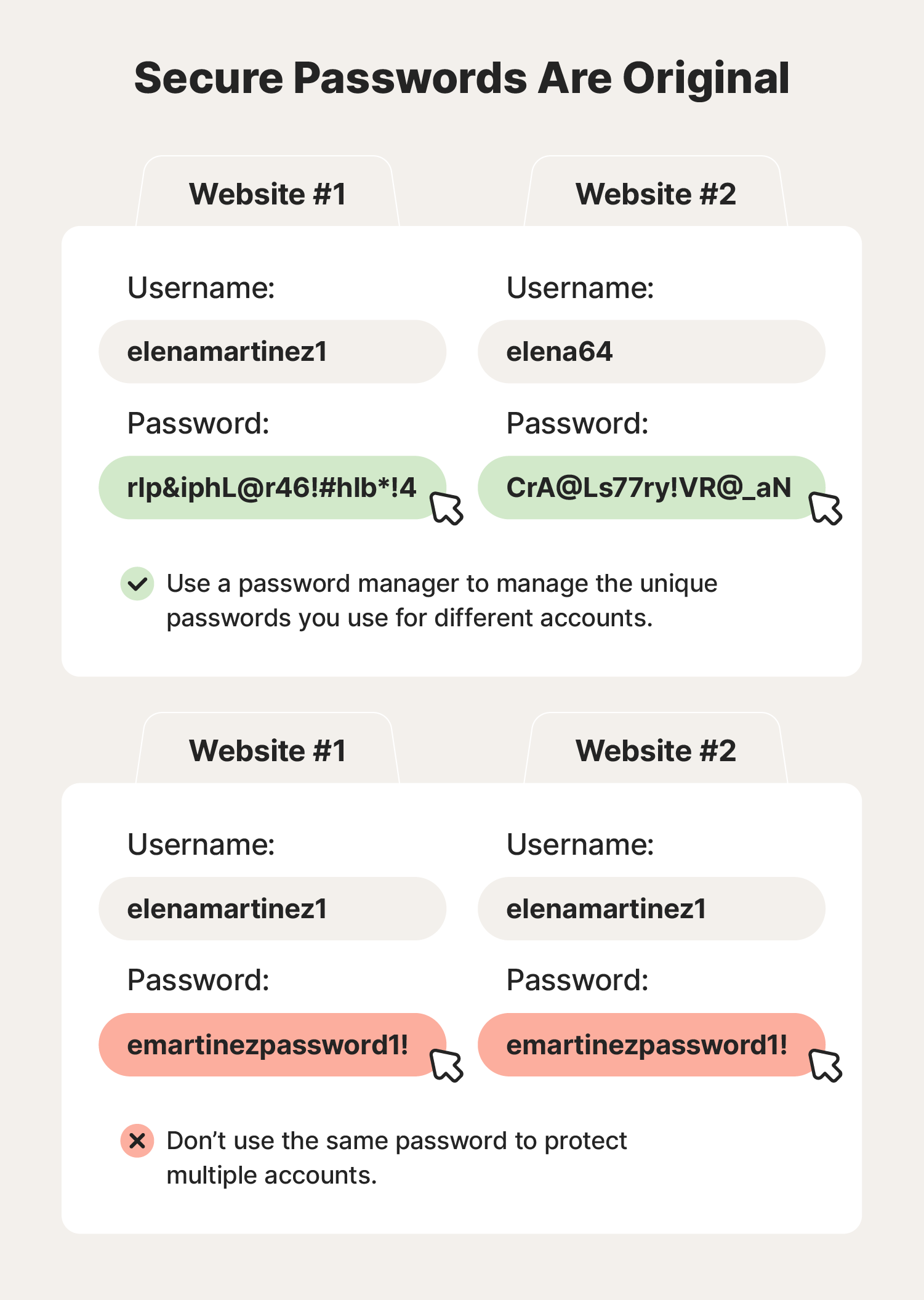The height and width of the screenshot is (1300, 924).
Task: Click the "Use a password manager" tip text
Action: tap(441, 600)
